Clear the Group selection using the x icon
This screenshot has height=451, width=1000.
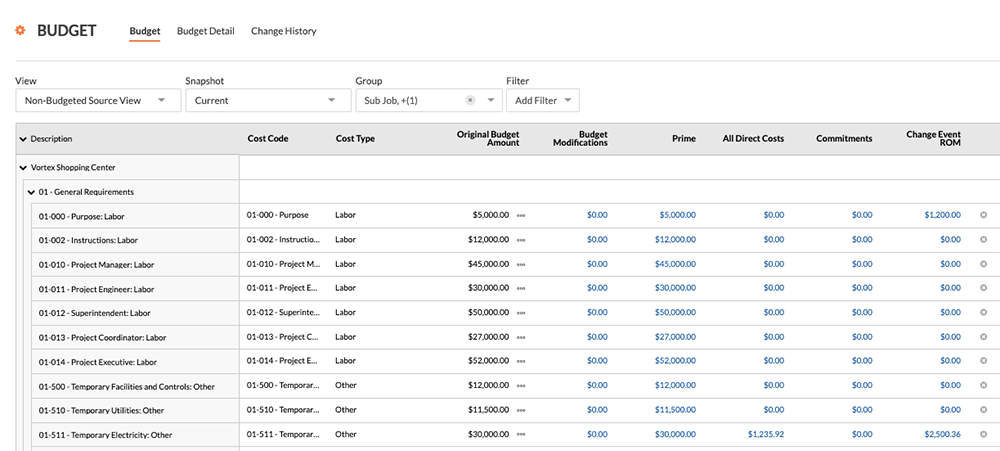coord(470,100)
